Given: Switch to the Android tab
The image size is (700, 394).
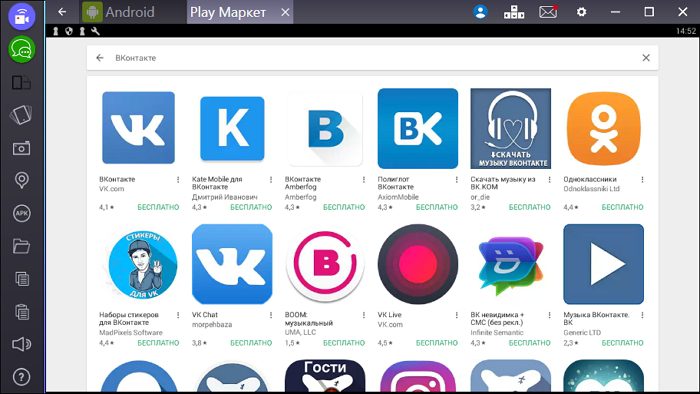Looking at the screenshot, I should pos(119,12).
